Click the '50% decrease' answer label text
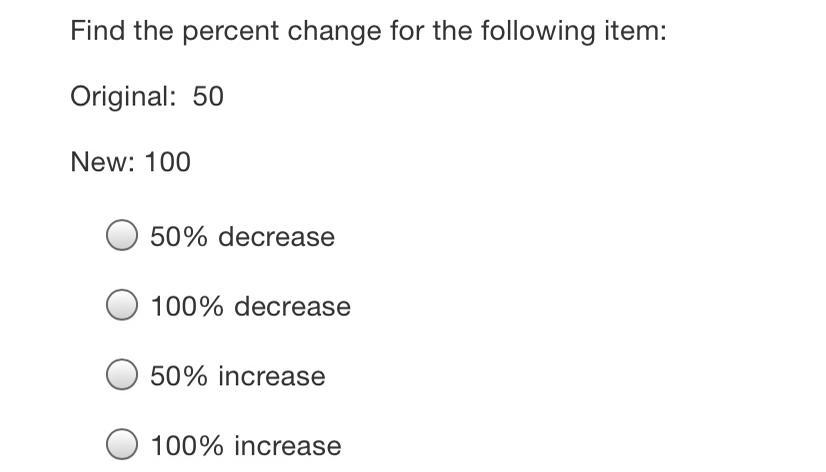The height and width of the screenshot is (472, 826). coord(242,237)
